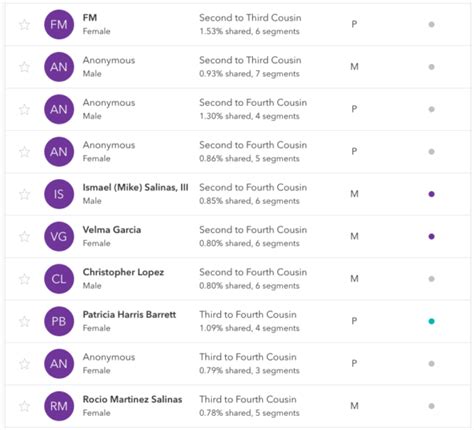Click teal dot for Patricia Harris Barrett
Viewport: 474px width, 430px height.
tap(431, 321)
